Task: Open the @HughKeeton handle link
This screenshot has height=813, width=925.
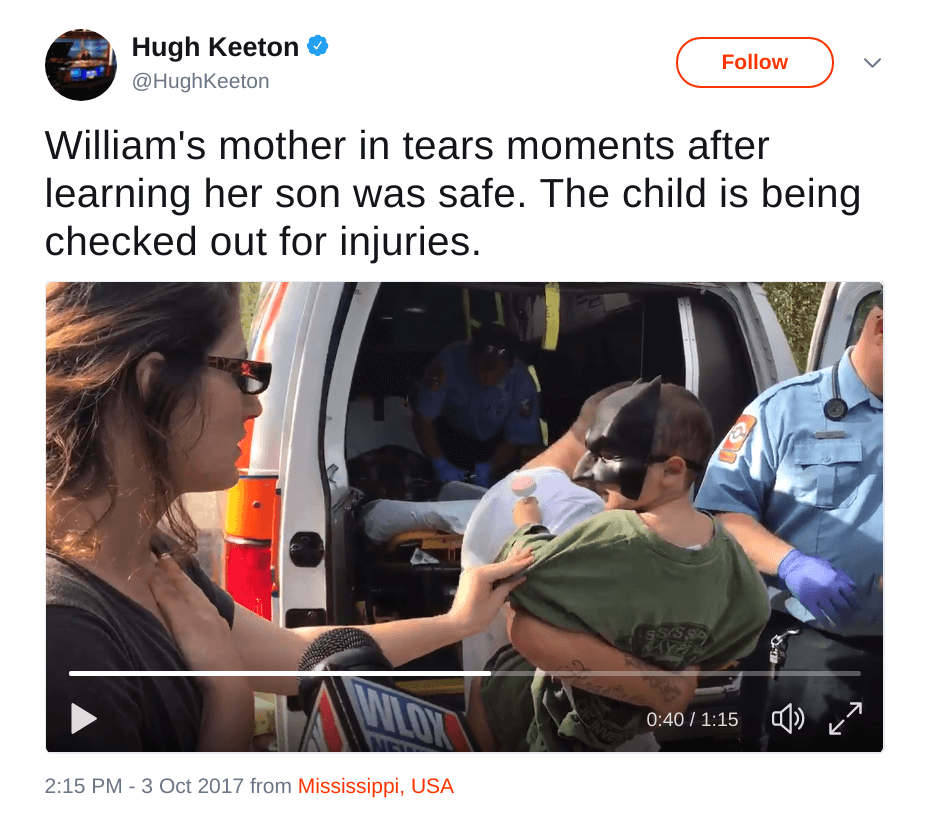Action: [201, 81]
